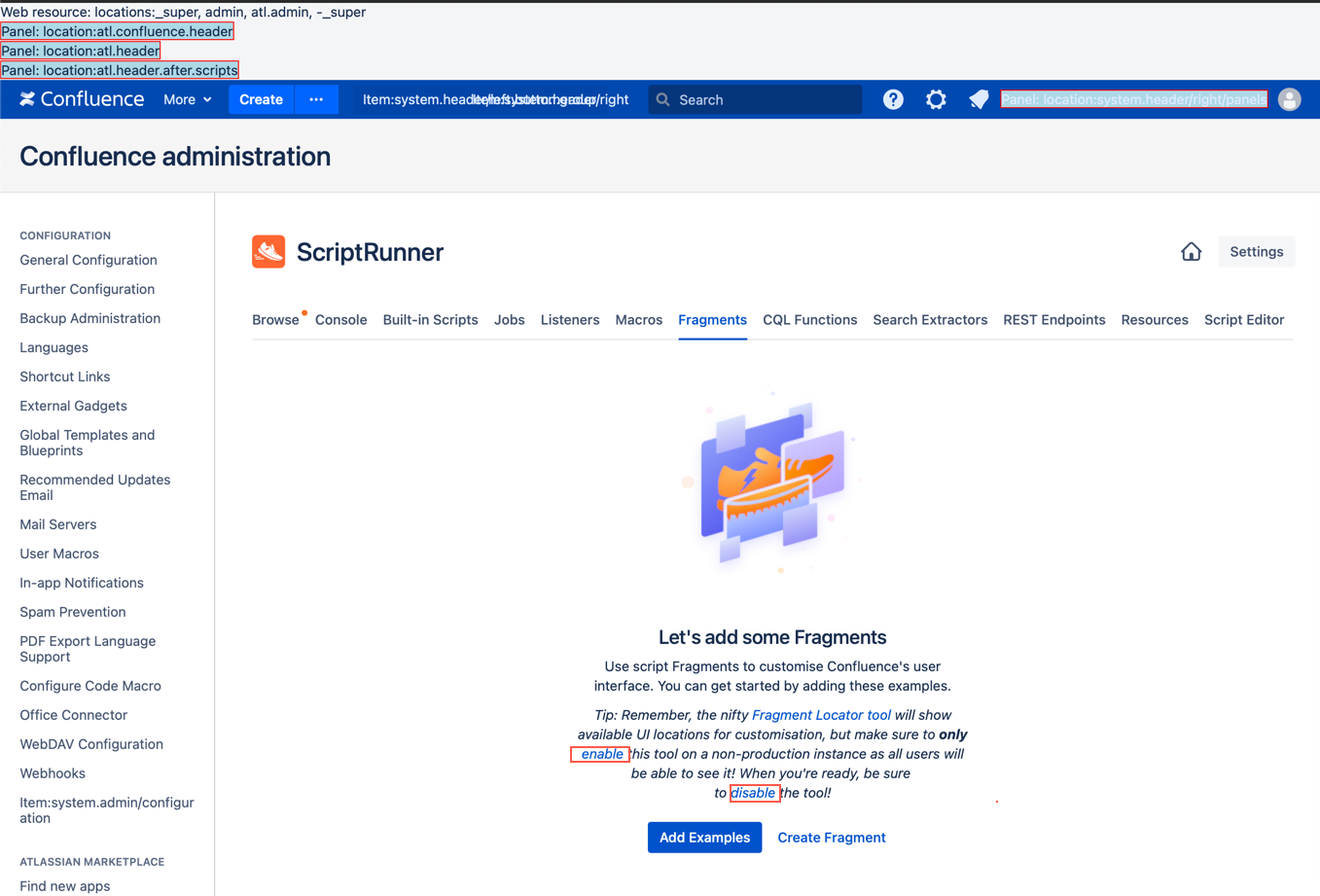Open the user profile avatar menu
Screen dimensions: 1320x896
1289,99
